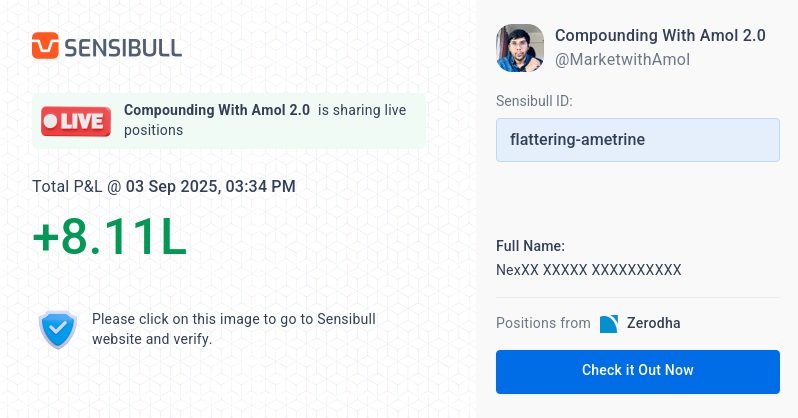Select the flattering-ametrine Sensibull ID field

click(638, 140)
